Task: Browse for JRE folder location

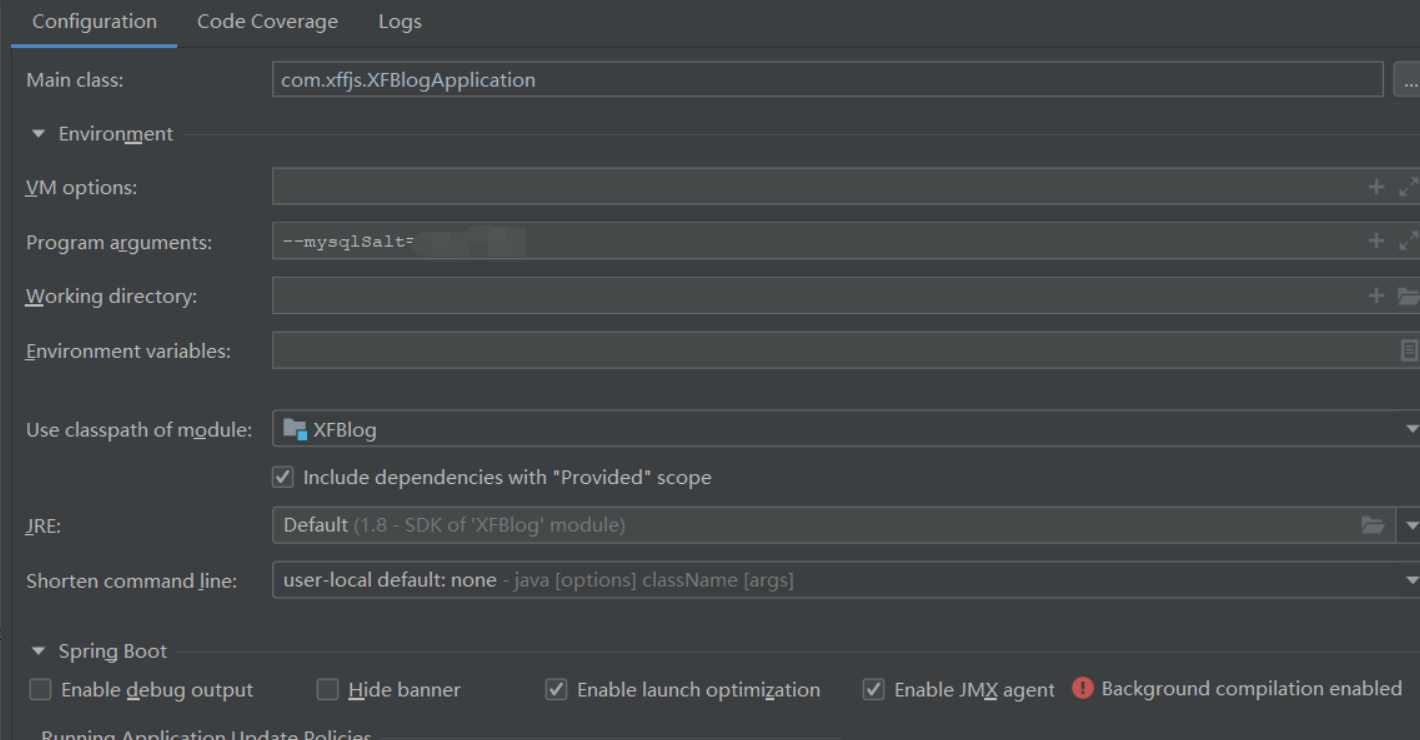Action: [1372, 525]
